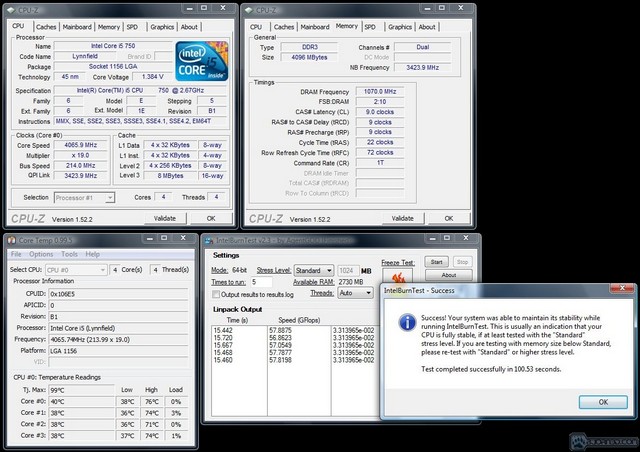
Task: Click the Memory Size value 4096 MBytes
Action: 309,57
